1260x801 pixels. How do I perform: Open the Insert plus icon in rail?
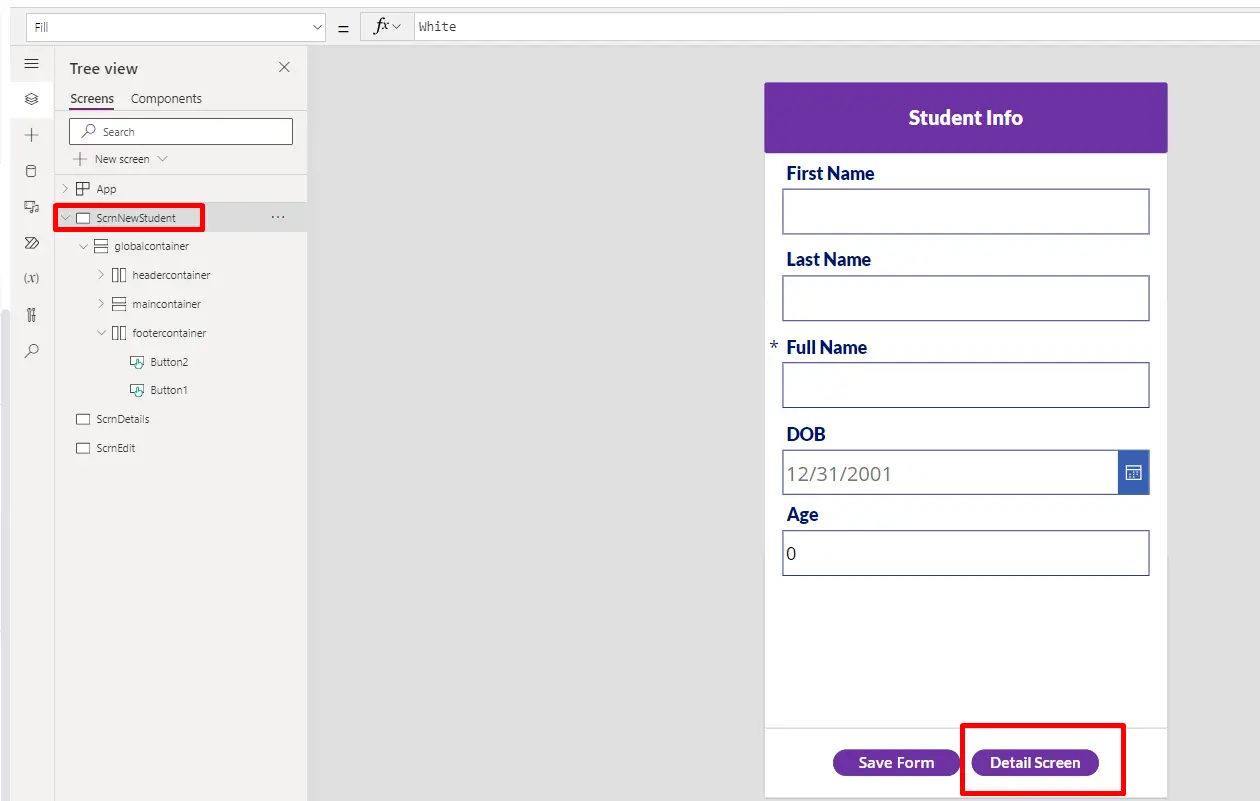point(31,135)
